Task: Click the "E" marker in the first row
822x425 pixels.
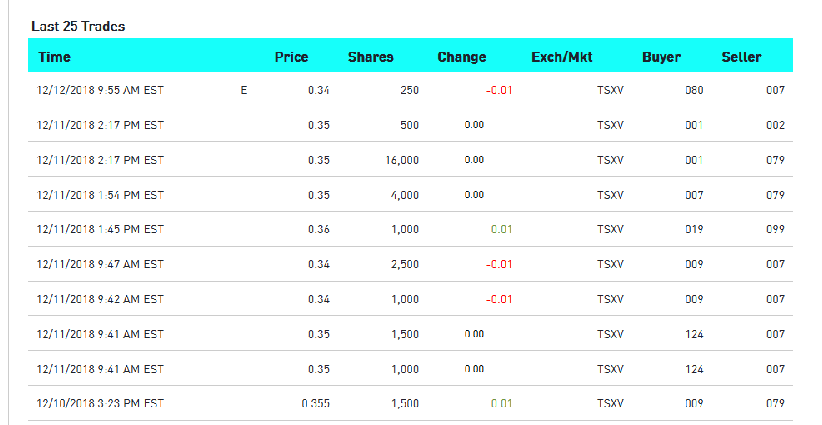Action: 243,91
